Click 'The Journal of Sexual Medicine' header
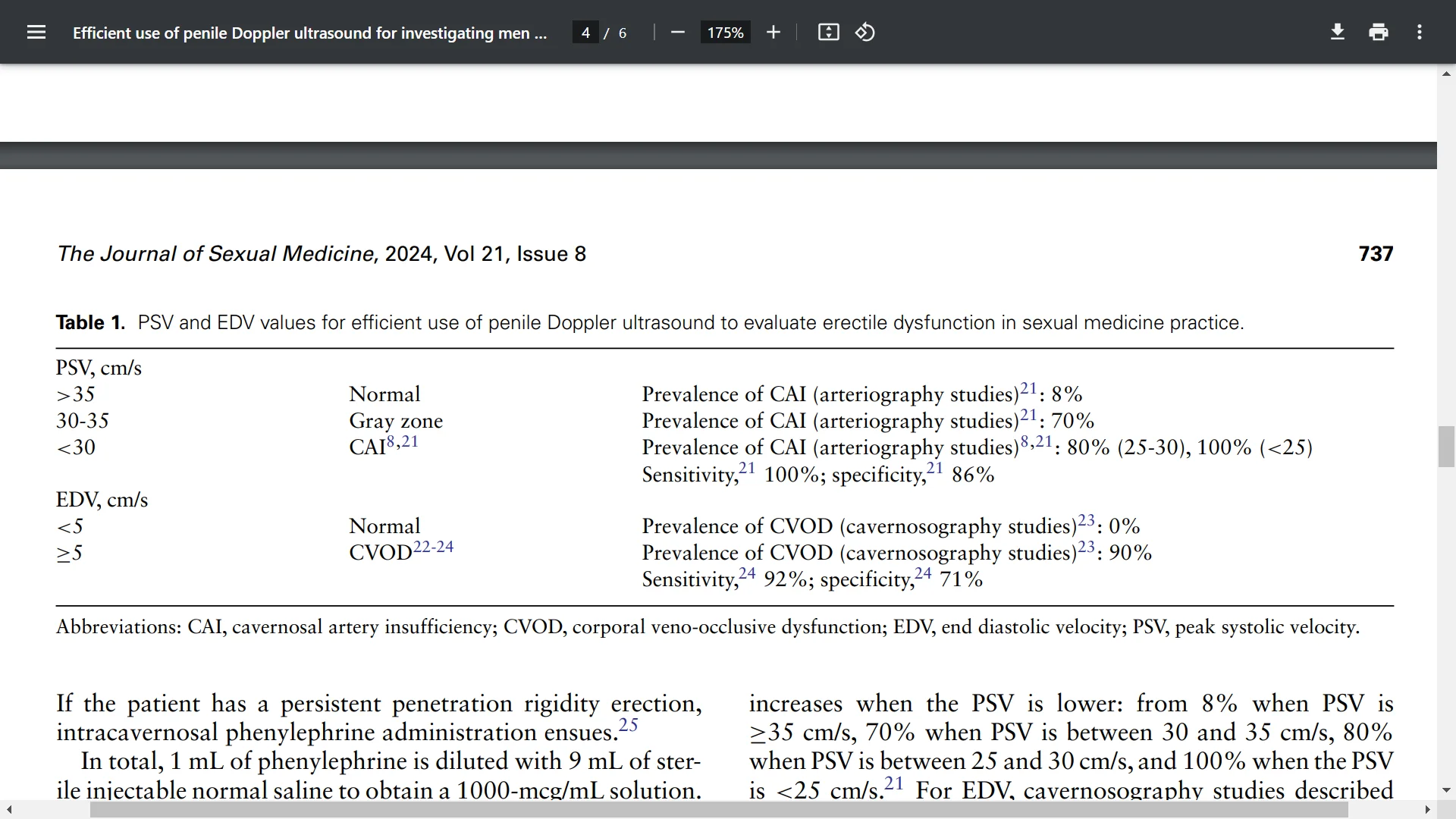Image resolution: width=1456 pixels, height=819 pixels. (x=216, y=254)
